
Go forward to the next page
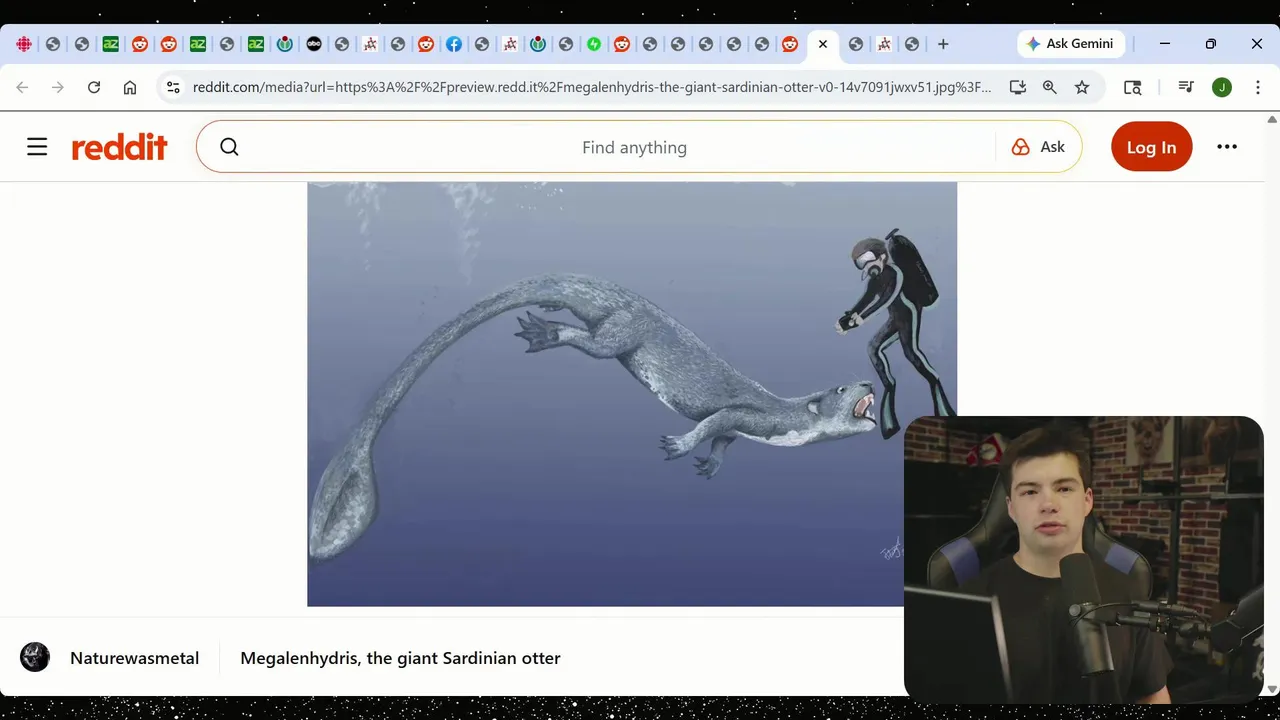click(x=58, y=87)
